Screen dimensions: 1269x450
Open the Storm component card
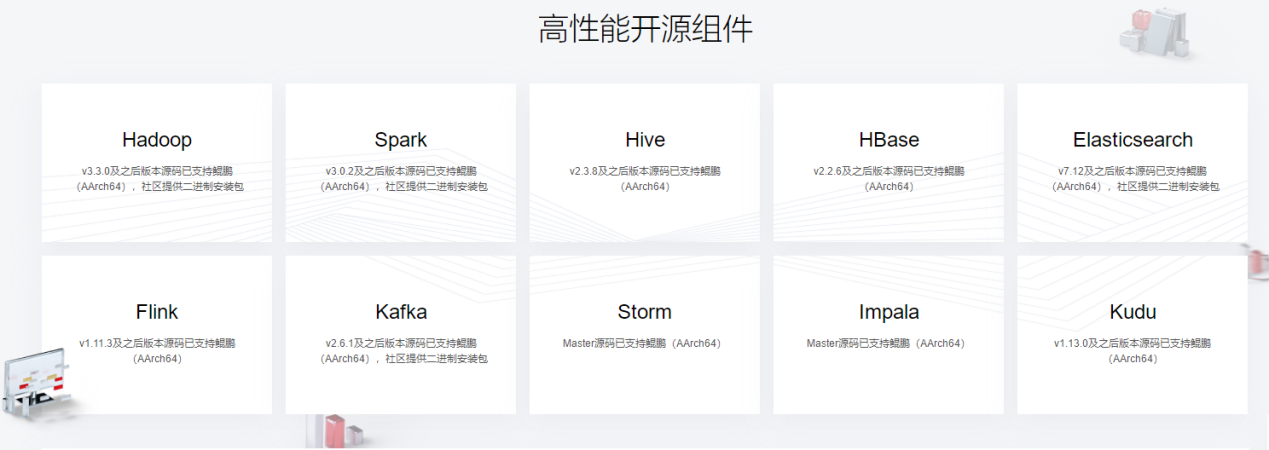[x=645, y=334]
